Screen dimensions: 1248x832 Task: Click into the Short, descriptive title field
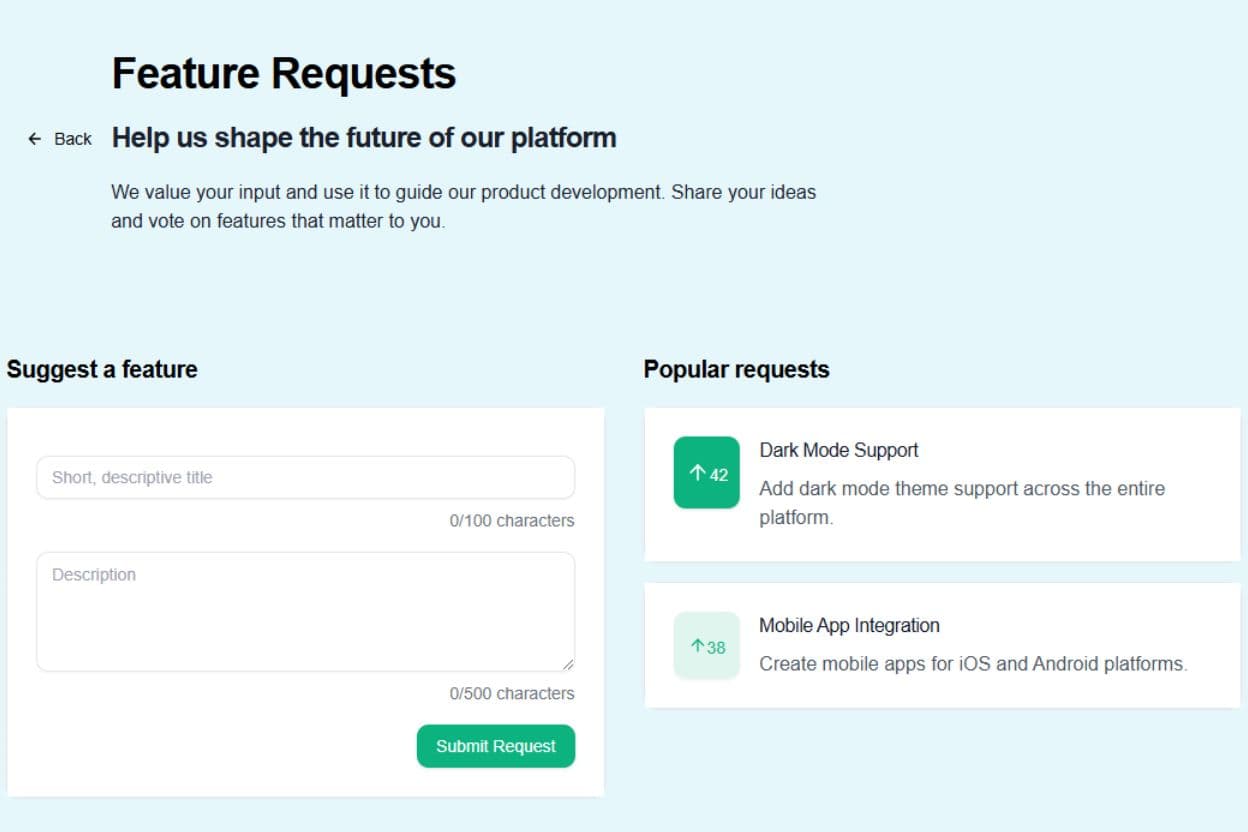click(x=305, y=477)
